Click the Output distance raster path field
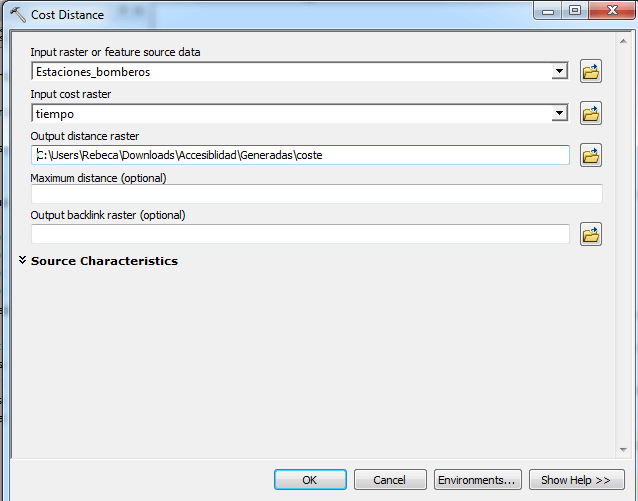638x501 pixels. click(300, 155)
